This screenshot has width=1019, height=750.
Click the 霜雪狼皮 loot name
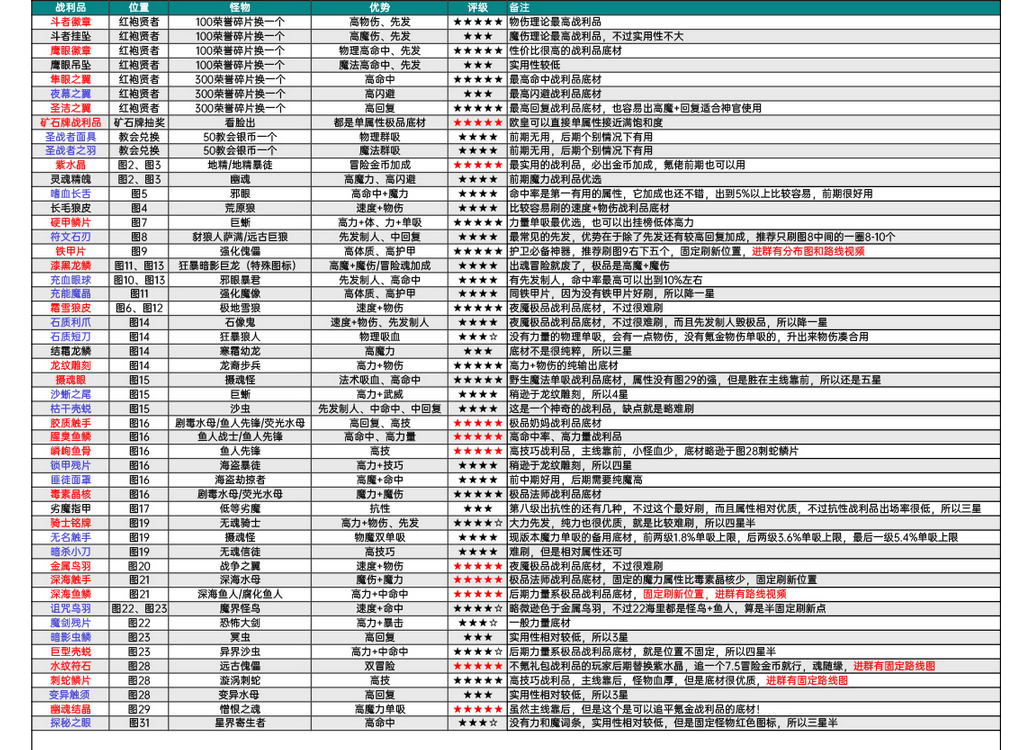70,307
